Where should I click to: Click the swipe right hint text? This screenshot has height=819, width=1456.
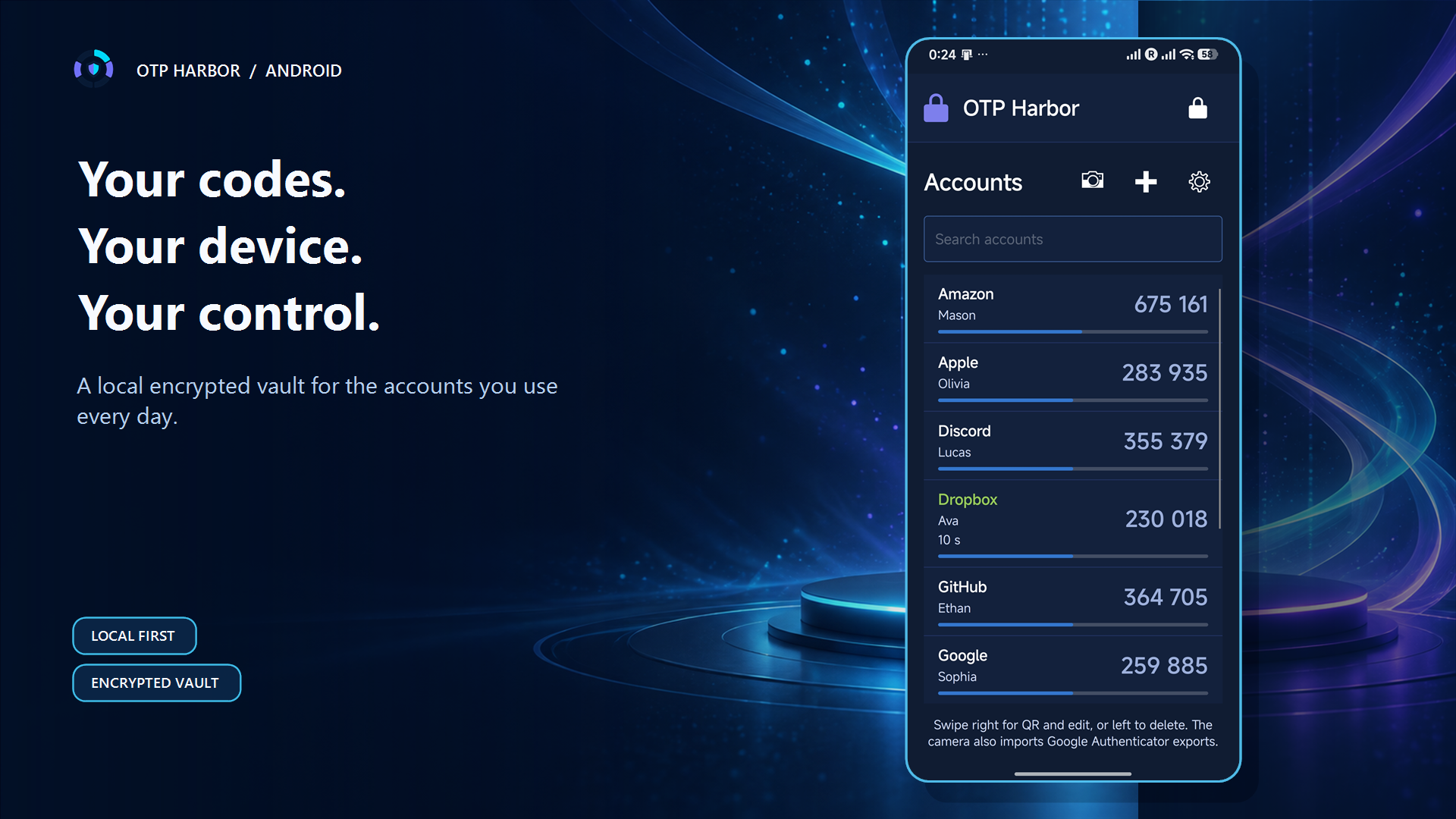coord(1072,733)
